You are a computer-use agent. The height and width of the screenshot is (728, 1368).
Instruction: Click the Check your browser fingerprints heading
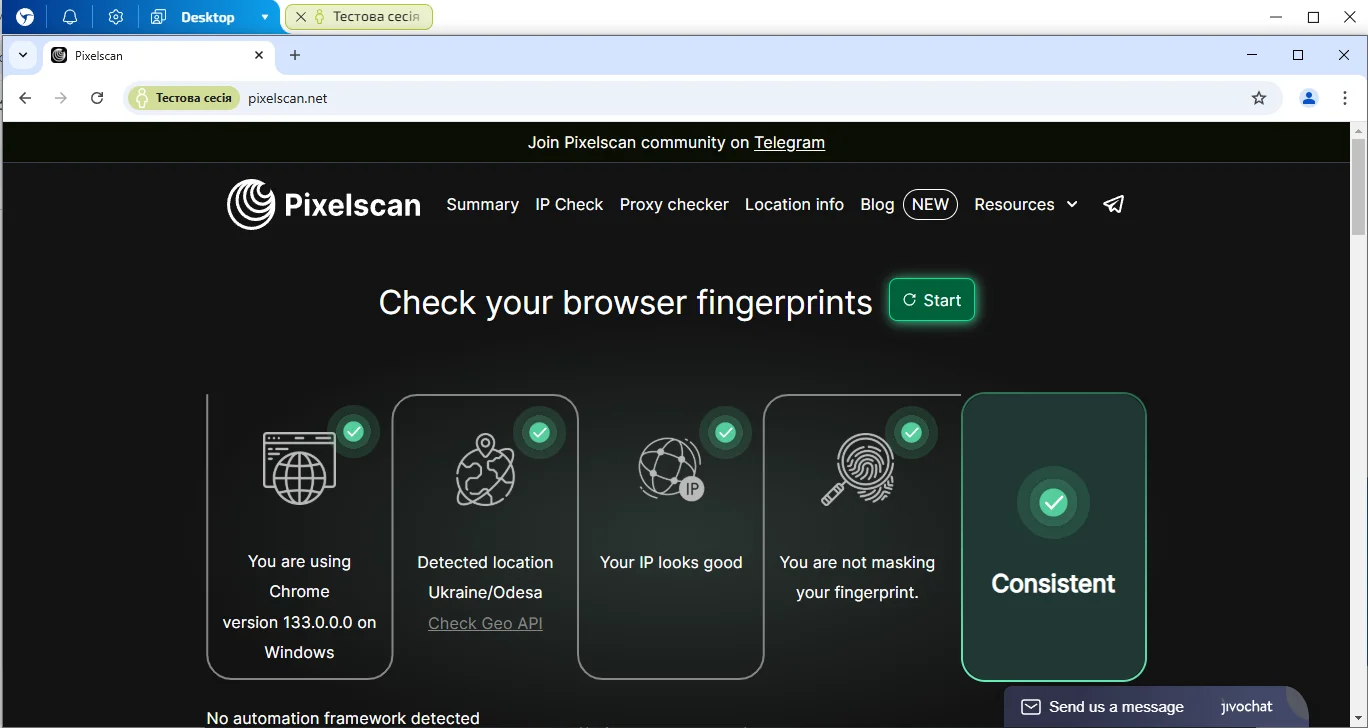625,302
